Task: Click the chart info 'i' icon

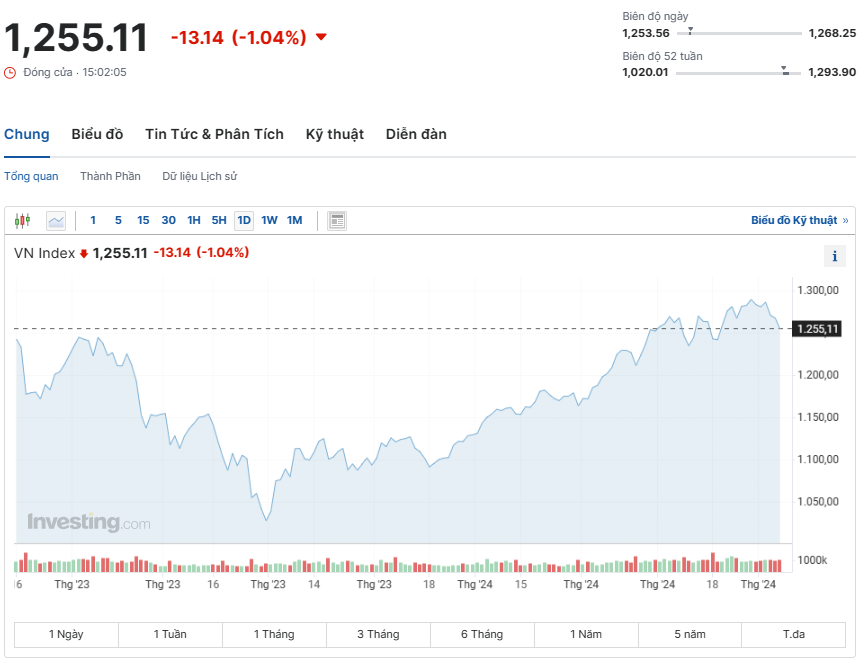Action: tap(834, 257)
